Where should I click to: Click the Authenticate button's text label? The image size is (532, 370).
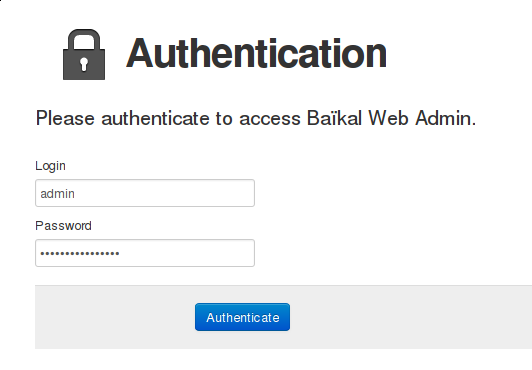tap(243, 317)
